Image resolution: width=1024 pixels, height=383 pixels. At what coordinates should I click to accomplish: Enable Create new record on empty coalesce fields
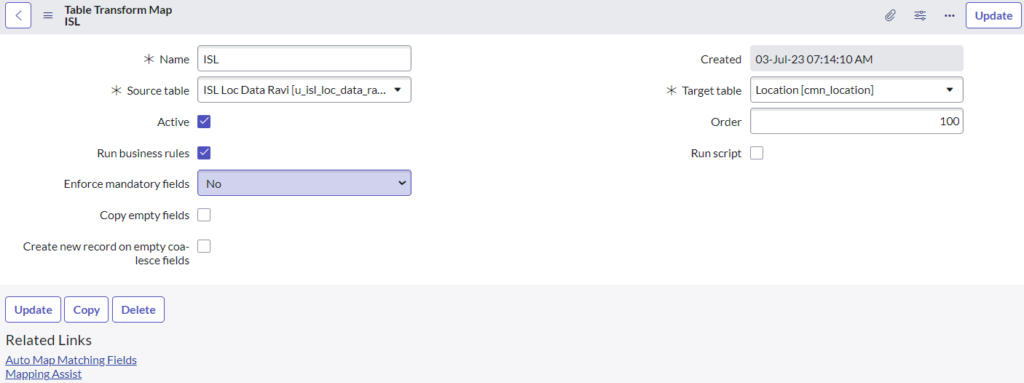tap(204, 246)
